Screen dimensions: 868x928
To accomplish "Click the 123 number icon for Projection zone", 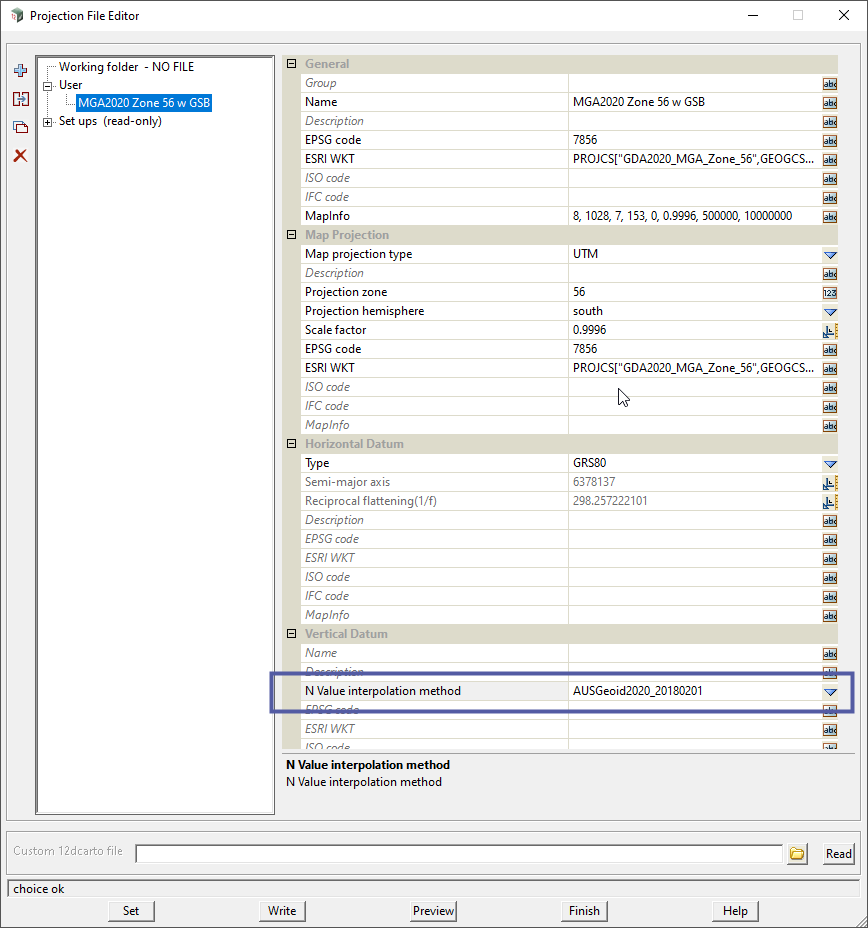I will coord(829,292).
